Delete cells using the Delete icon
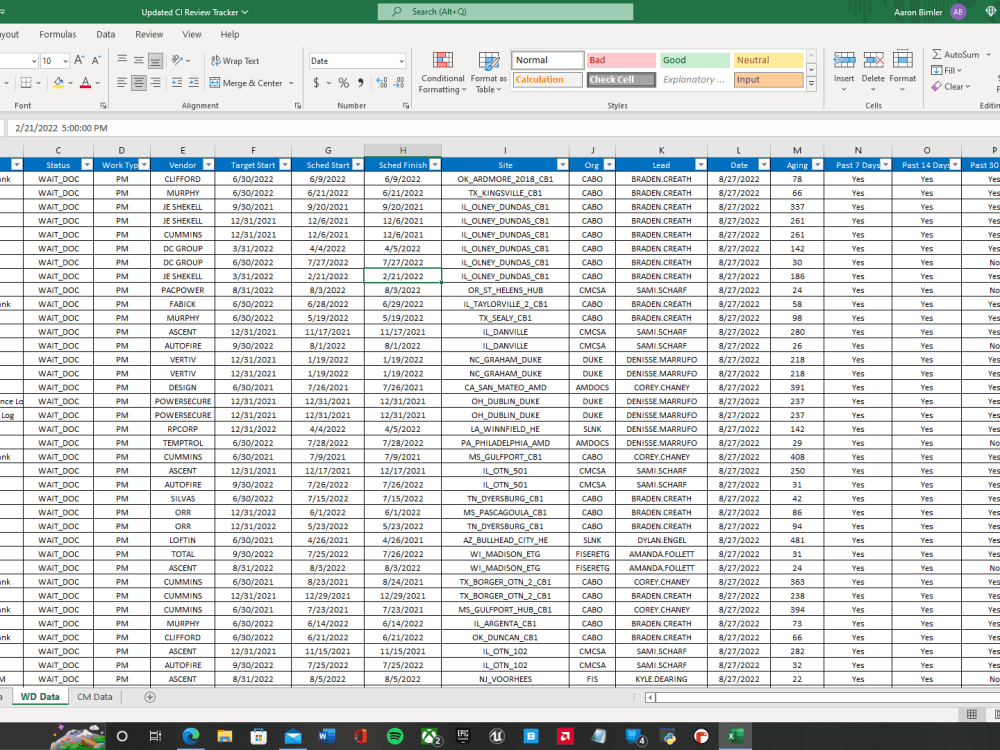Screen dimensions: 1000x750 click(x=873, y=62)
